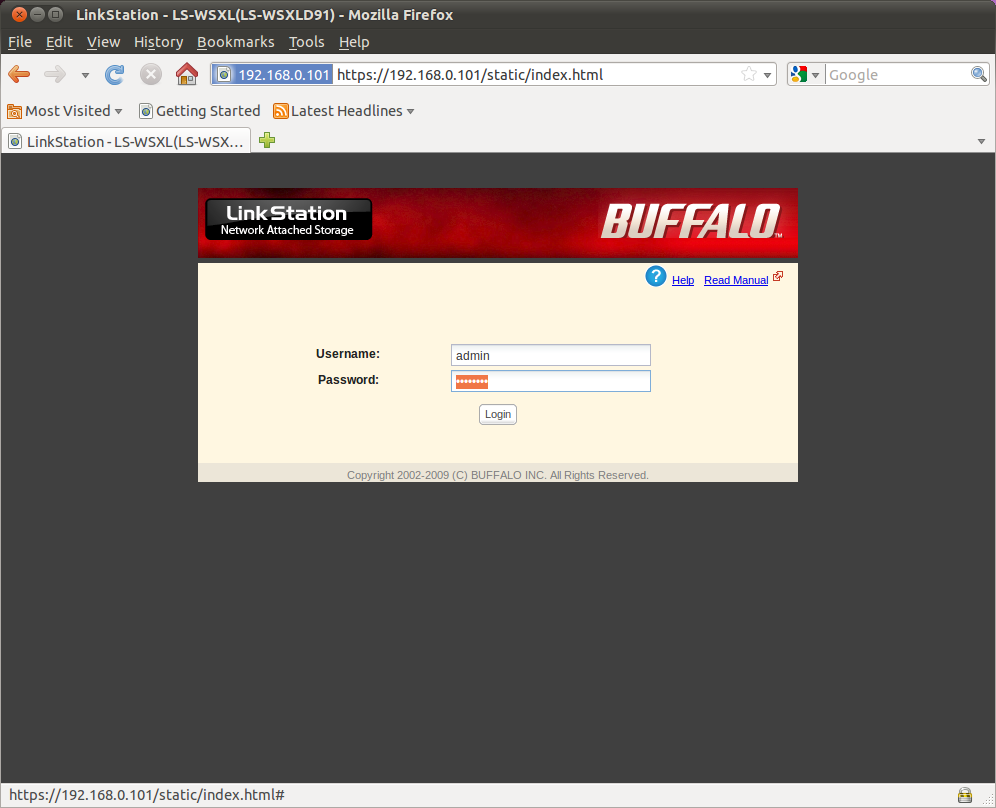Click the Help link on login page
996x808 pixels.
pos(683,280)
